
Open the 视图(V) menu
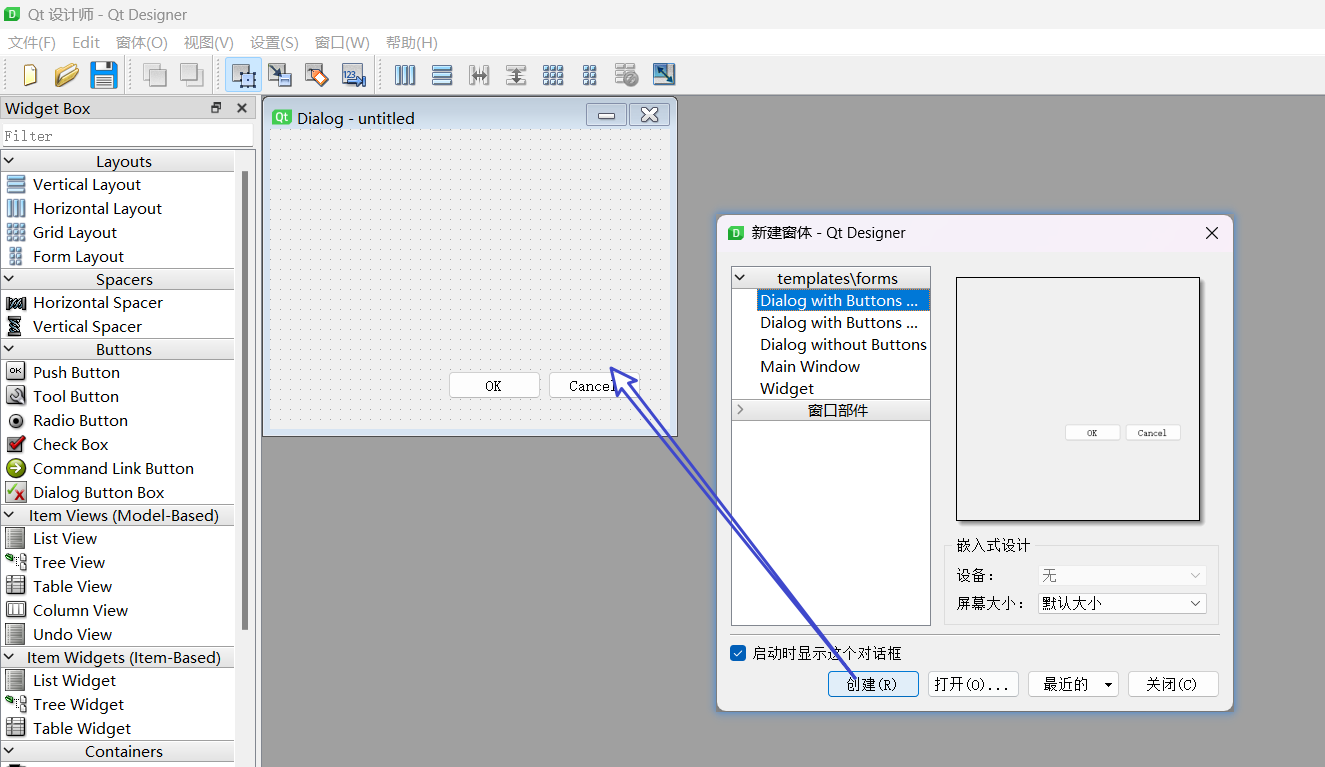pos(208,42)
